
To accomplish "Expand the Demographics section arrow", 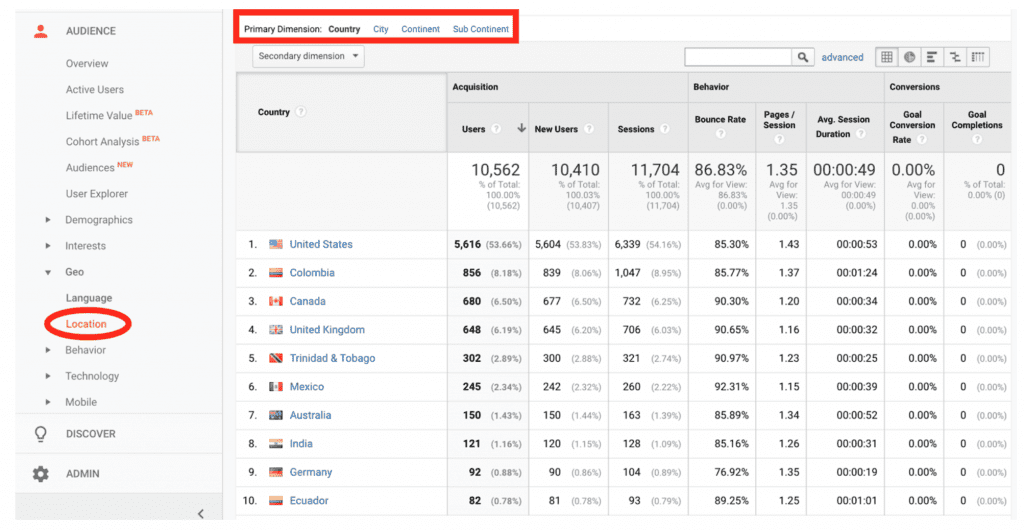I will 48,220.
